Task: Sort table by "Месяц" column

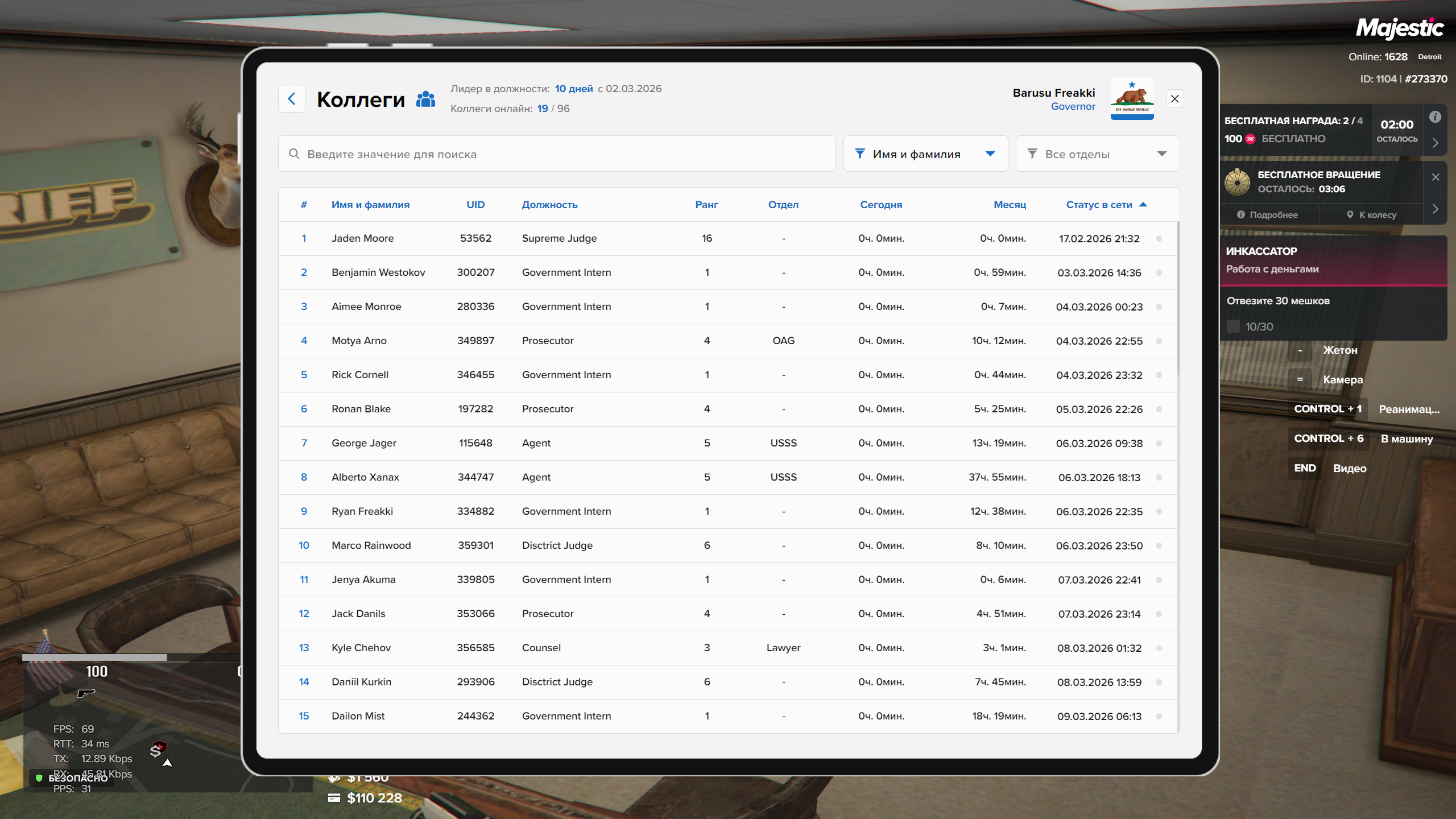Action: tap(1010, 205)
